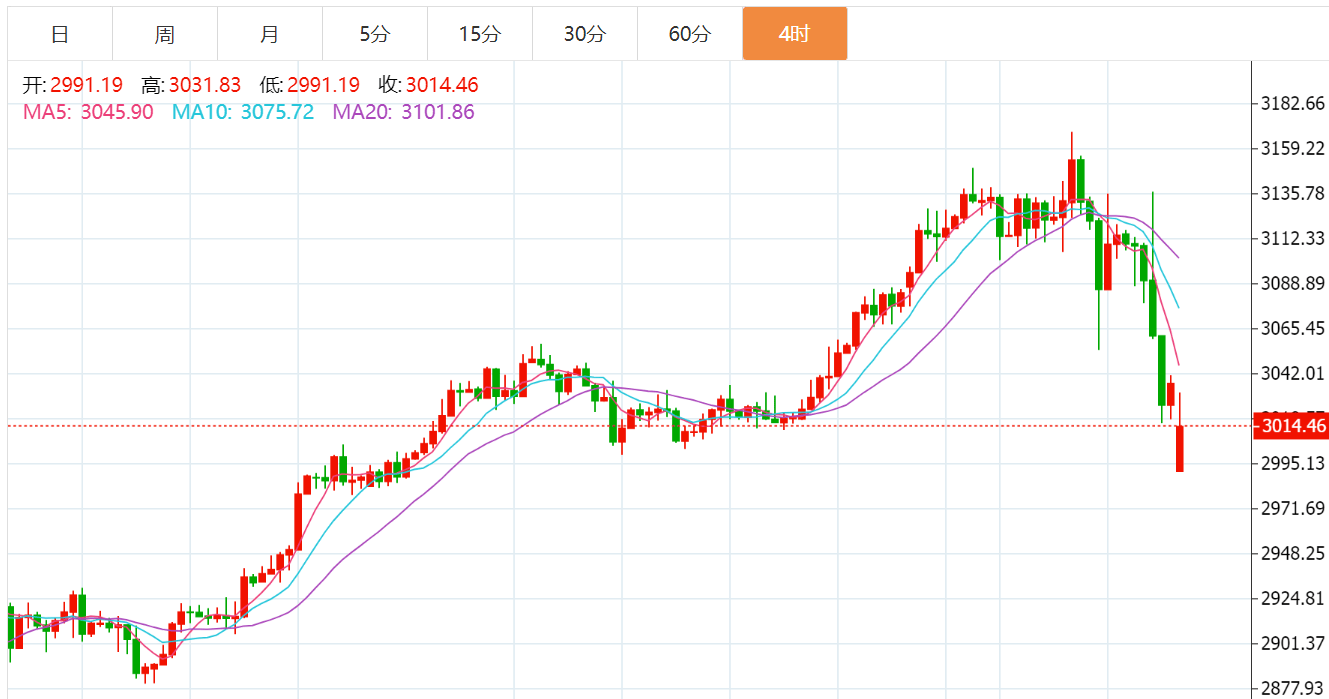
Task: Click the 3182.66 label on price axis
Action: coord(1293,104)
